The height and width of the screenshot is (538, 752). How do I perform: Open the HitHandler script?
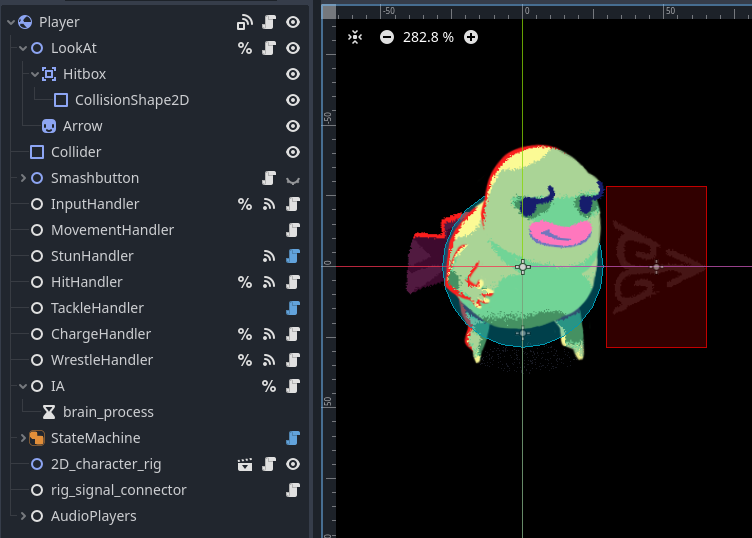(293, 282)
